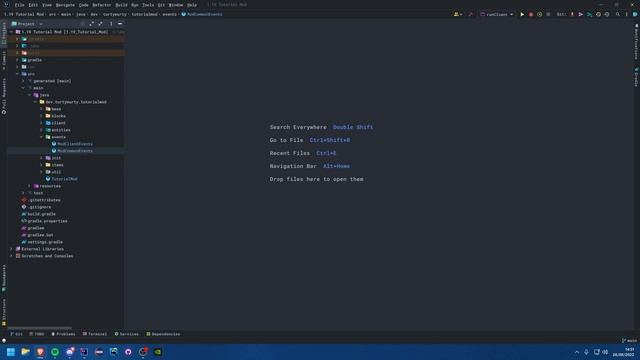Viewport: 640px width, 360px height.
Task: Expand External Libraries node
Action: tap(11, 249)
